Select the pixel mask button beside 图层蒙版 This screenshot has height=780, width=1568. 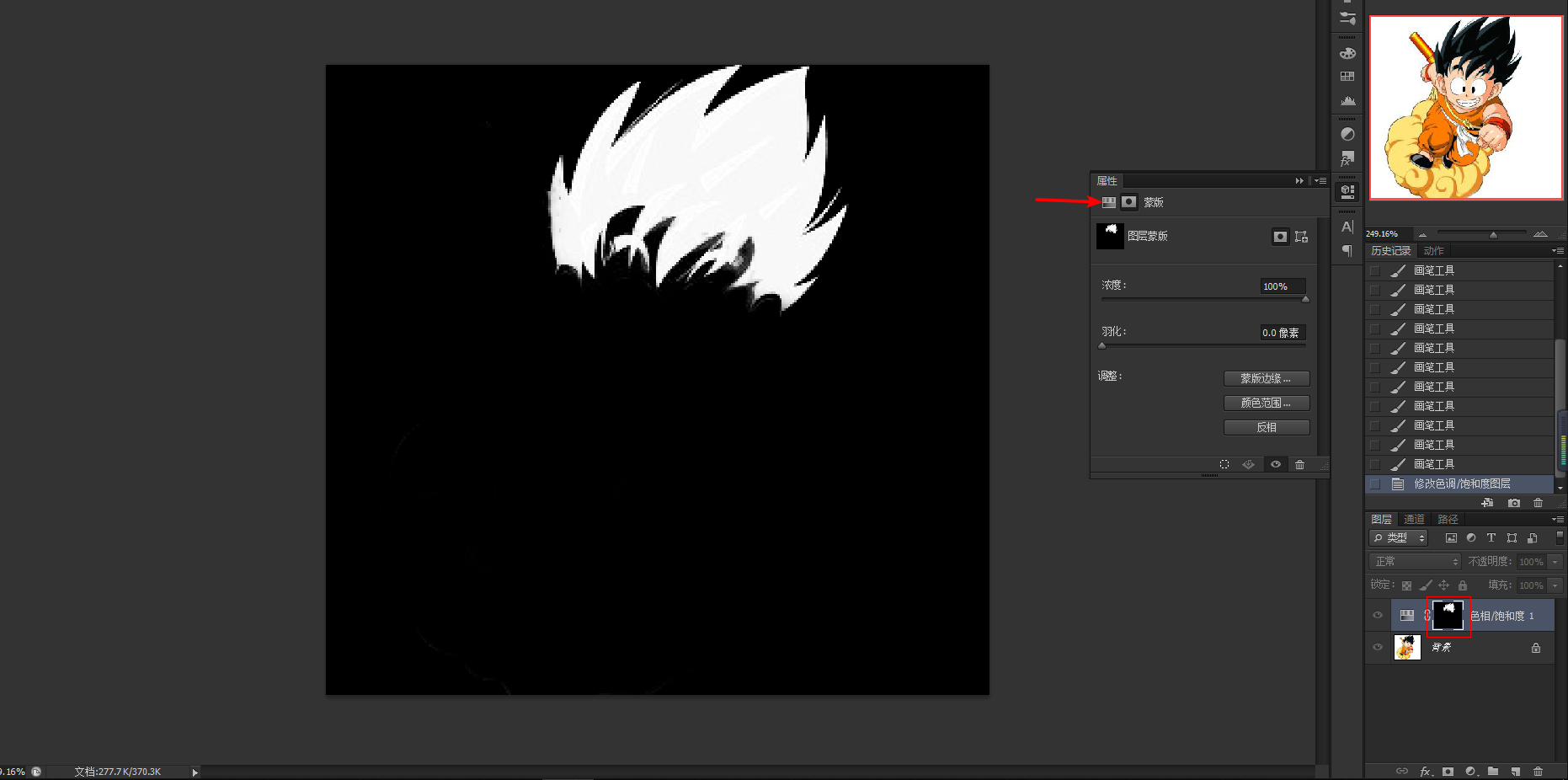[x=1280, y=237]
